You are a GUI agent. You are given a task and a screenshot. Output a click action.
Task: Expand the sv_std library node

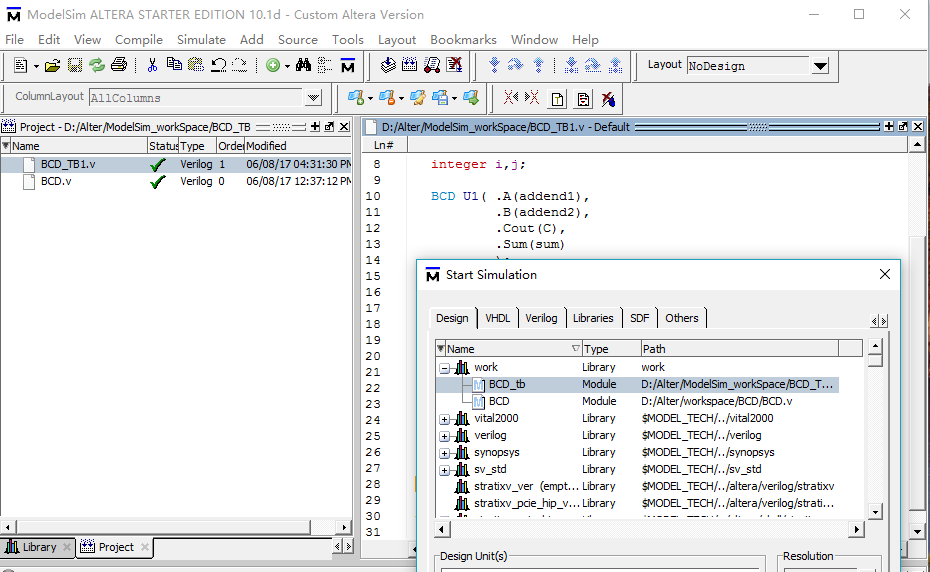444,470
